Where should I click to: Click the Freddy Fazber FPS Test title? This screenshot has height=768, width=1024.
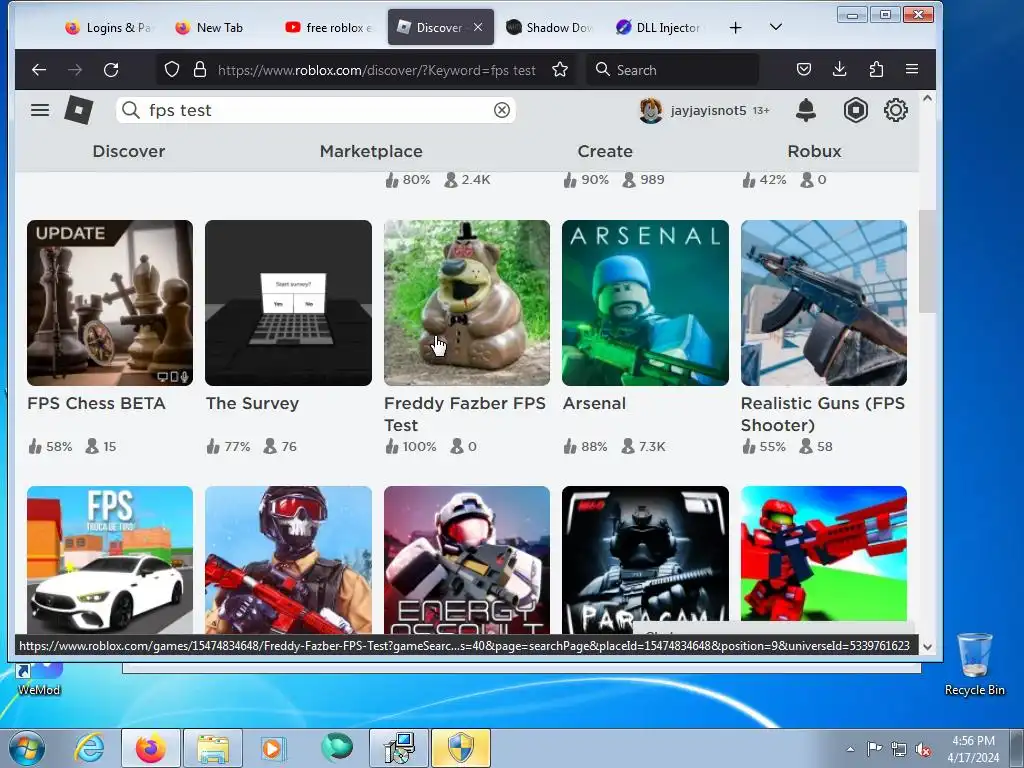pyautogui.click(x=464, y=414)
